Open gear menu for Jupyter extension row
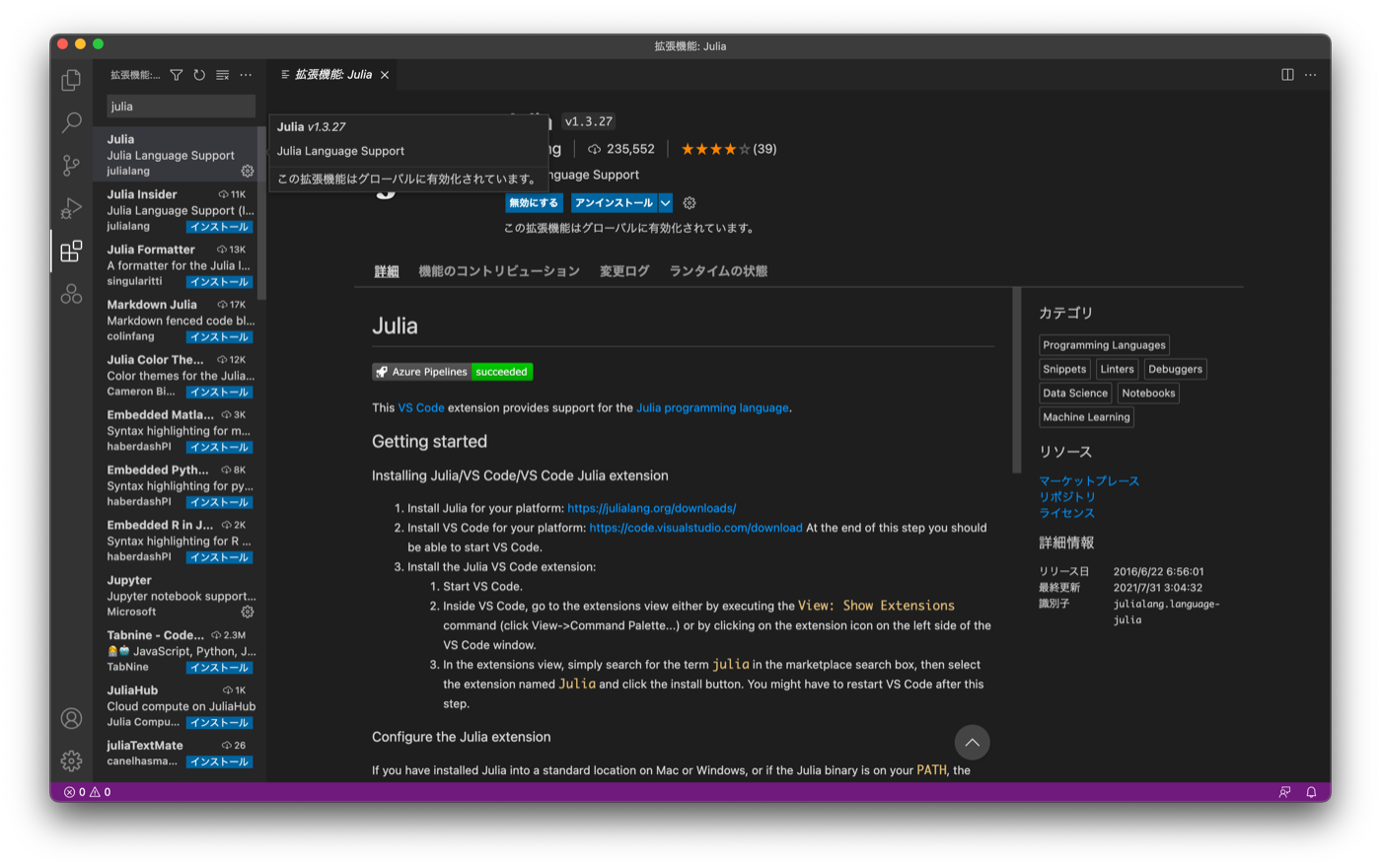The width and height of the screenshot is (1381, 868). point(248,612)
